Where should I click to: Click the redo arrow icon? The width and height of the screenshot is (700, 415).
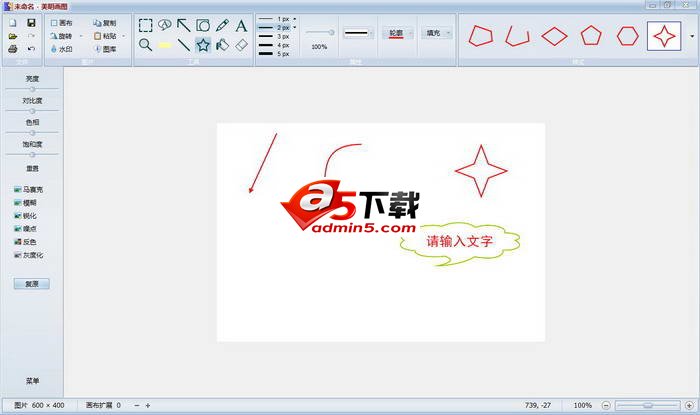pos(31,36)
